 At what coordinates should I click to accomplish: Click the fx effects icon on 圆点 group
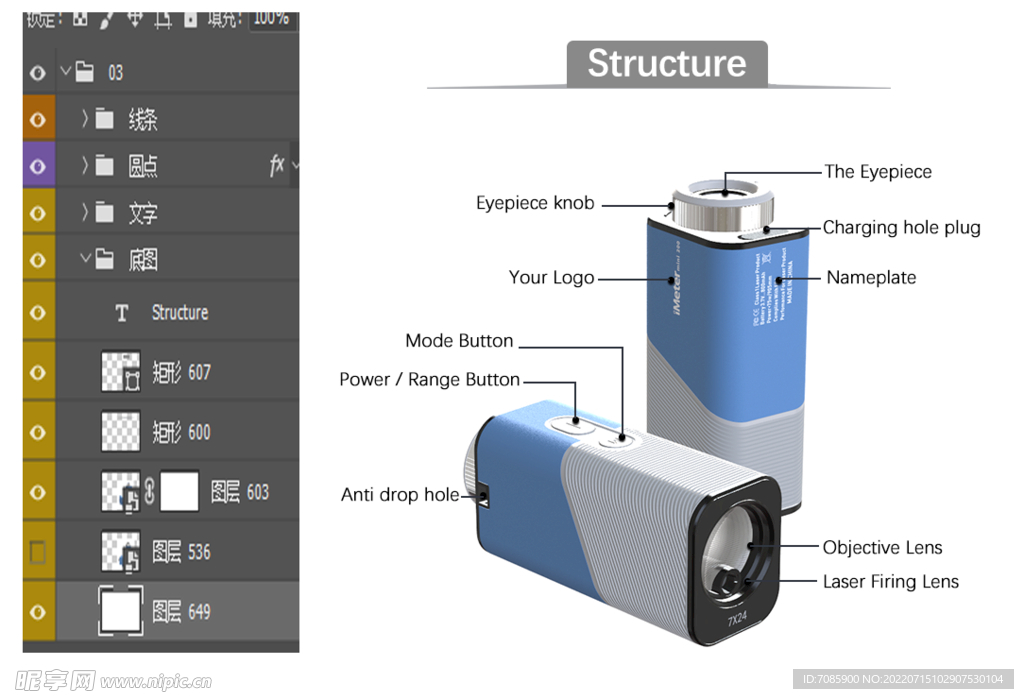[277, 166]
